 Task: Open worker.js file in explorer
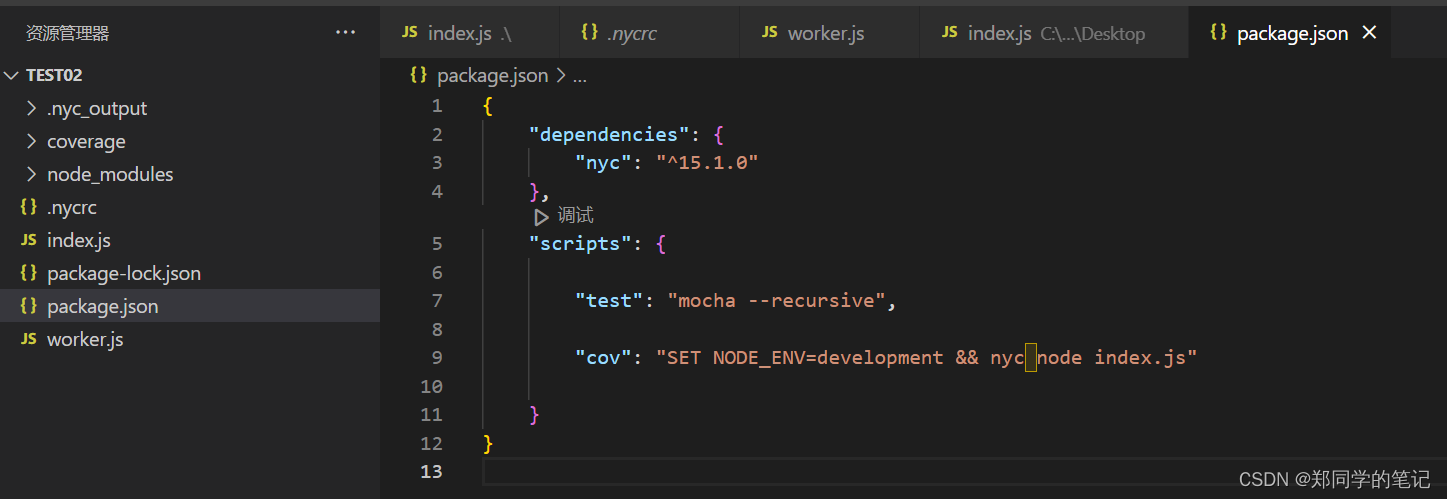(x=190, y=339)
